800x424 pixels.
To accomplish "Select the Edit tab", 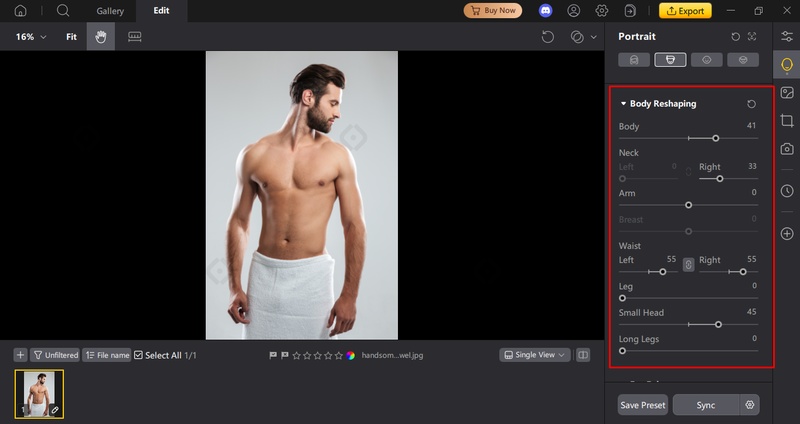I will [x=161, y=11].
